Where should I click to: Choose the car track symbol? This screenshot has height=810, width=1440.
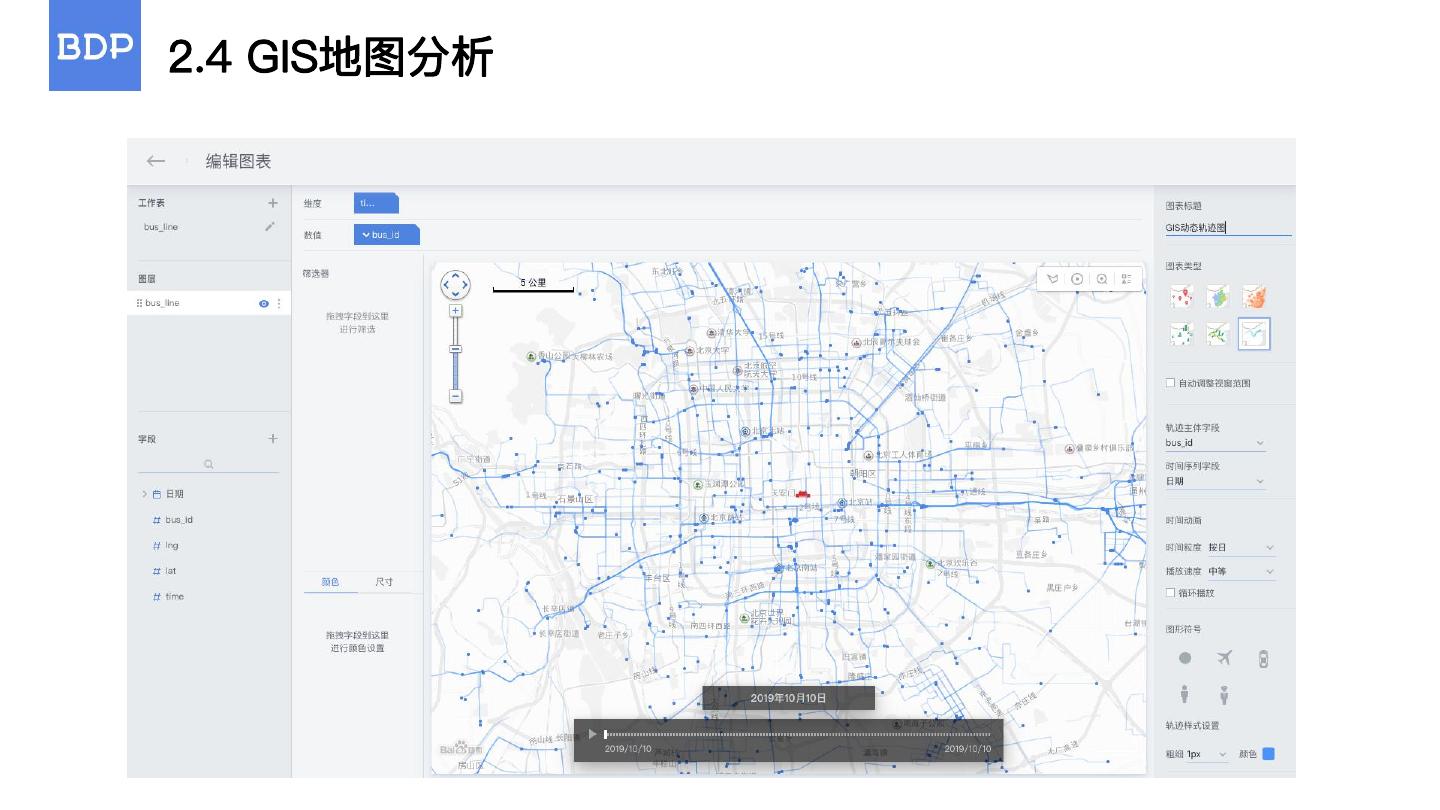pyautogui.click(x=1263, y=659)
